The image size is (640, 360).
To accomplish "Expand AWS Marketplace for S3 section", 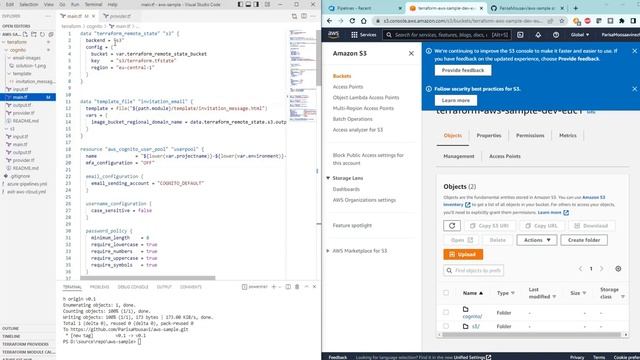I will (x=328, y=251).
